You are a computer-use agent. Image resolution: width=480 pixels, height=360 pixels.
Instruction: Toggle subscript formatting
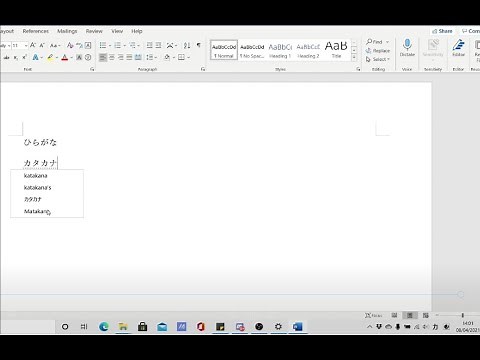coord(16,58)
